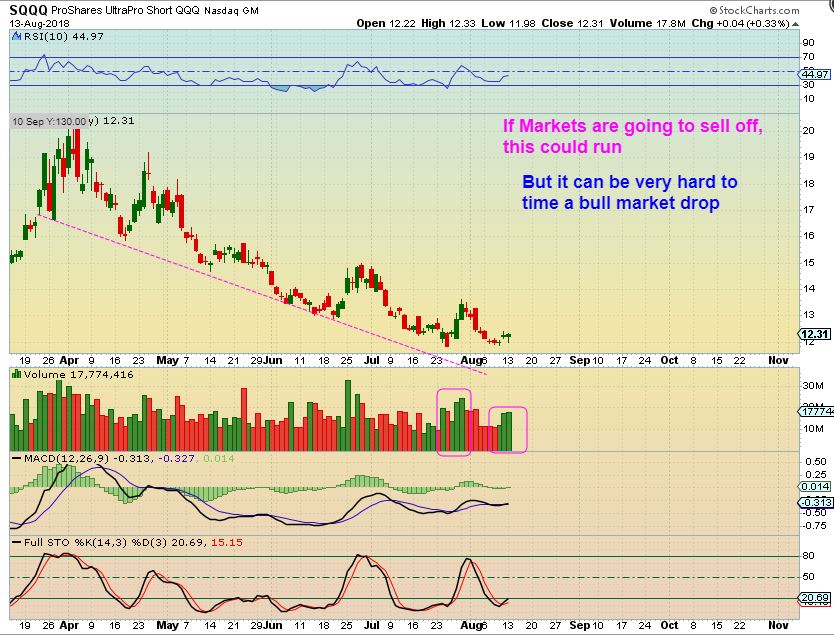Click the MACD(12,26,9) indicator label
Viewport: 834px width, 635px height.
pyautogui.click(x=66, y=458)
